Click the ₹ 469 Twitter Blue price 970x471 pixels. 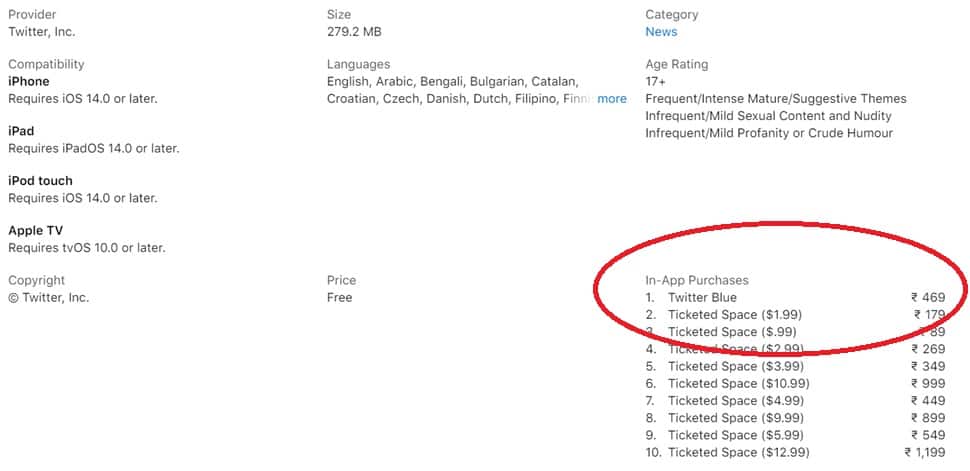click(x=928, y=298)
